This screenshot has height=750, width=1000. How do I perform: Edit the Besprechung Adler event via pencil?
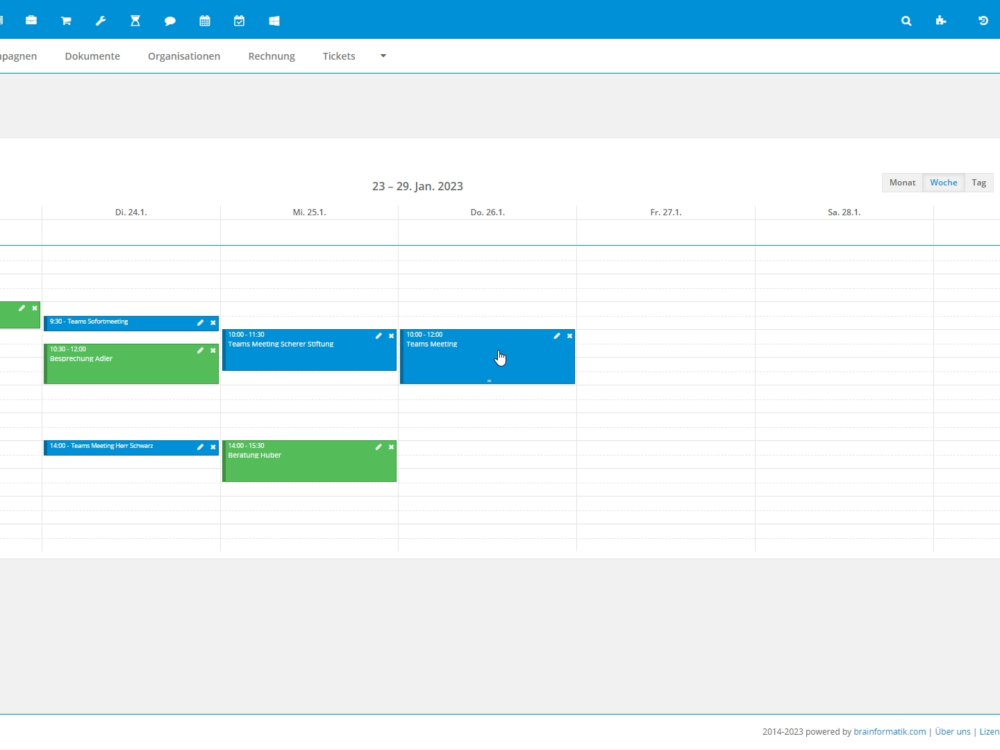click(x=200, y=351)
